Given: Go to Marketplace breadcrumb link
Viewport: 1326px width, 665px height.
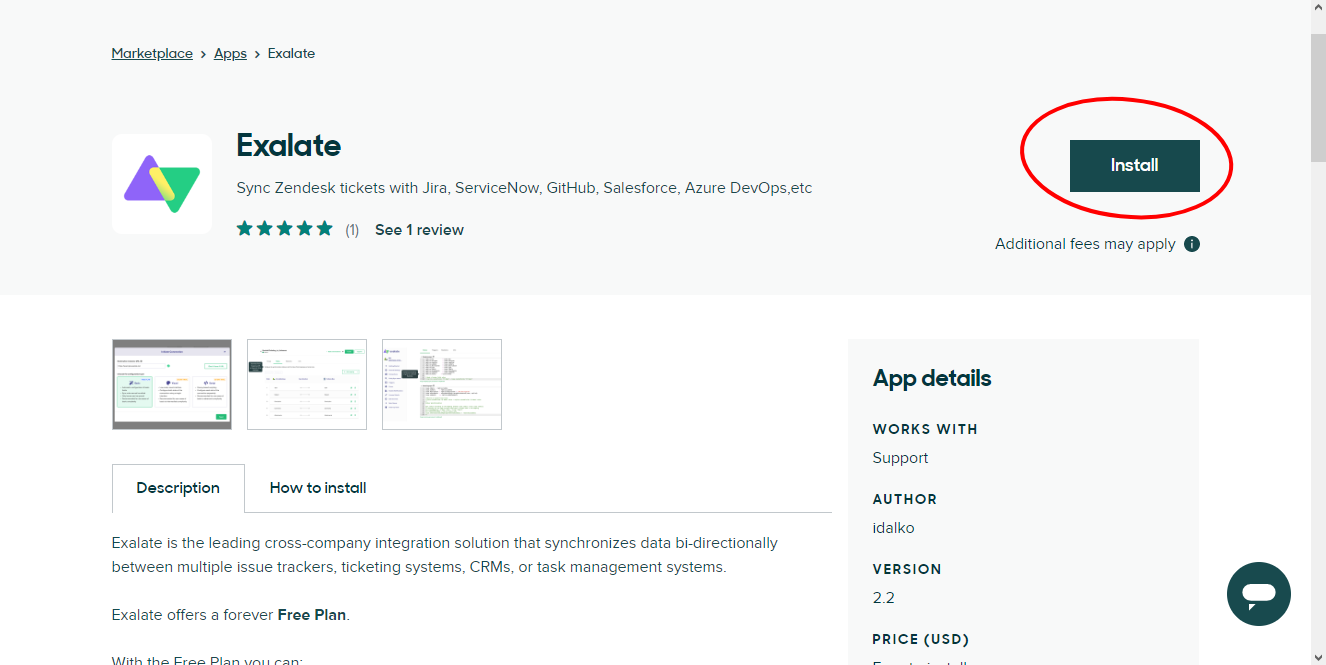Looking at the screenshot, I should 152,54.
